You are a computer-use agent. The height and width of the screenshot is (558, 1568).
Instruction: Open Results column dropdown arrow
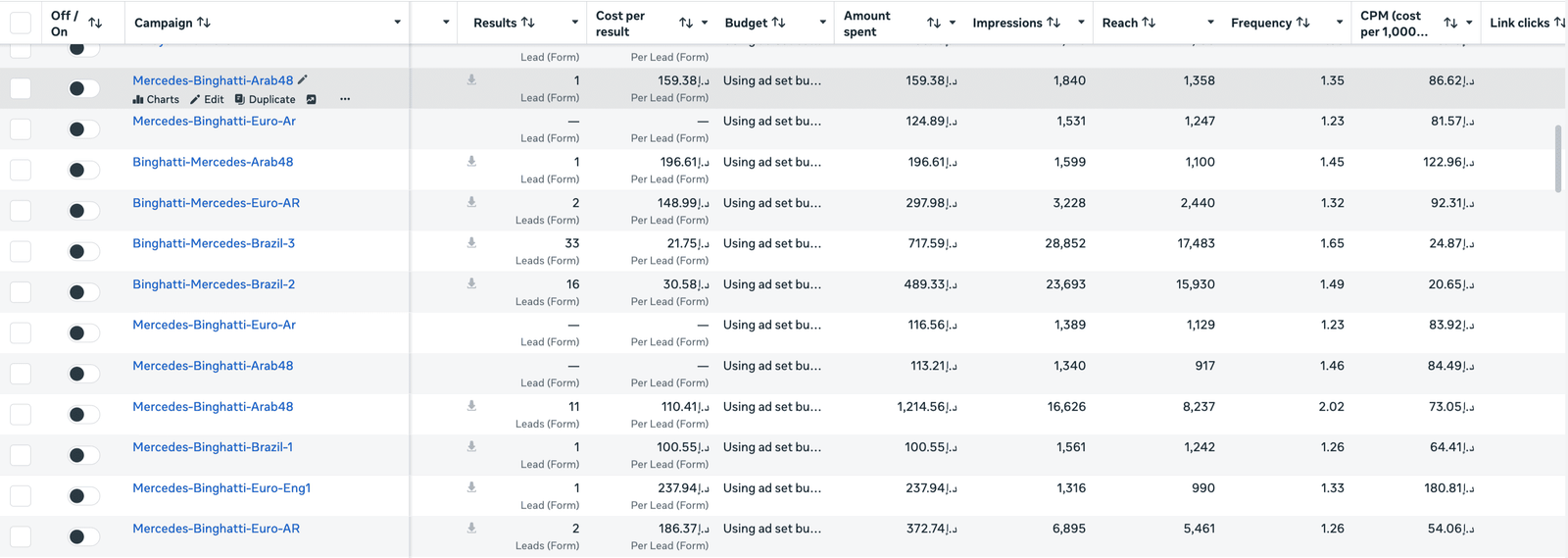574,23
